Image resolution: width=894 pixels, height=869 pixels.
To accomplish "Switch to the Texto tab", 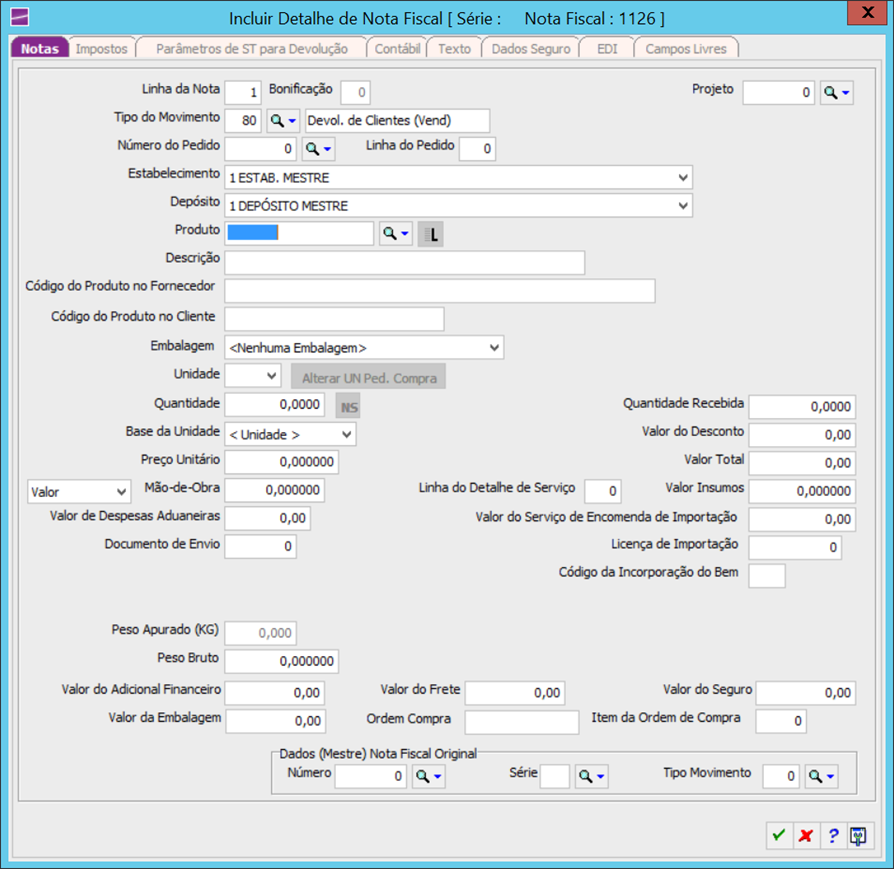I will coord(454,48).
